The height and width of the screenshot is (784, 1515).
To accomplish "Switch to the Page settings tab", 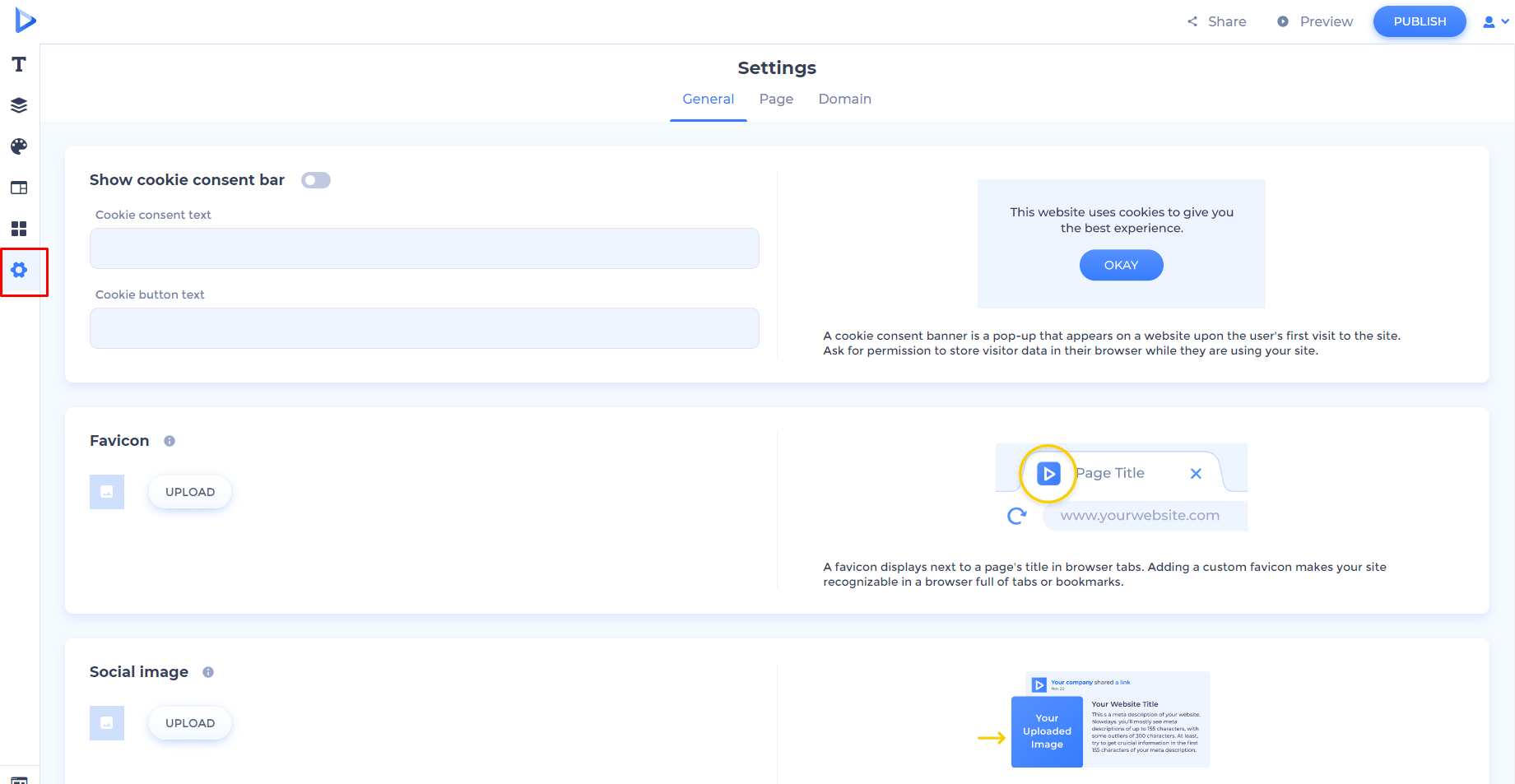I will coord(775,99).
